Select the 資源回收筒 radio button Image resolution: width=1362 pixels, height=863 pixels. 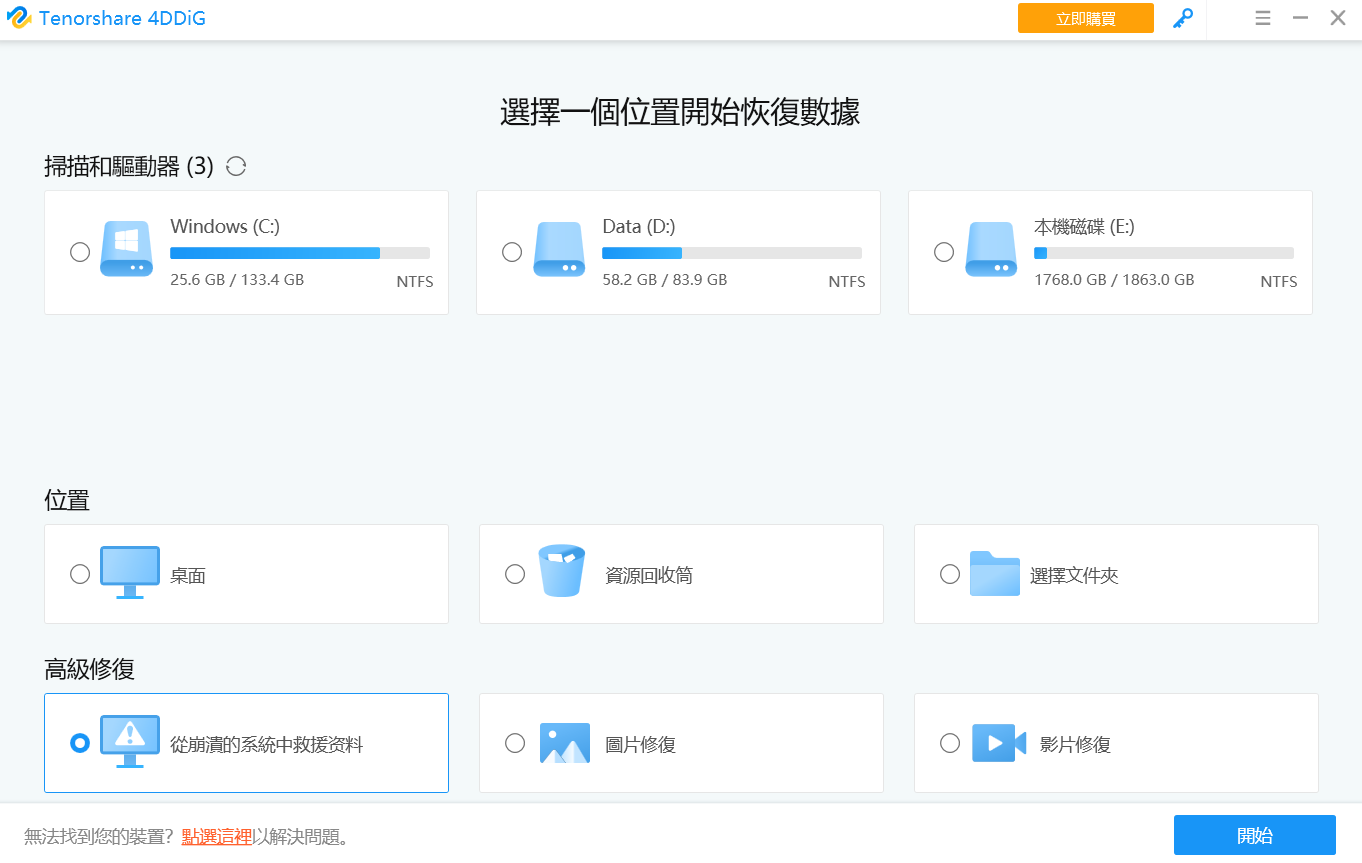click(515, 574)
